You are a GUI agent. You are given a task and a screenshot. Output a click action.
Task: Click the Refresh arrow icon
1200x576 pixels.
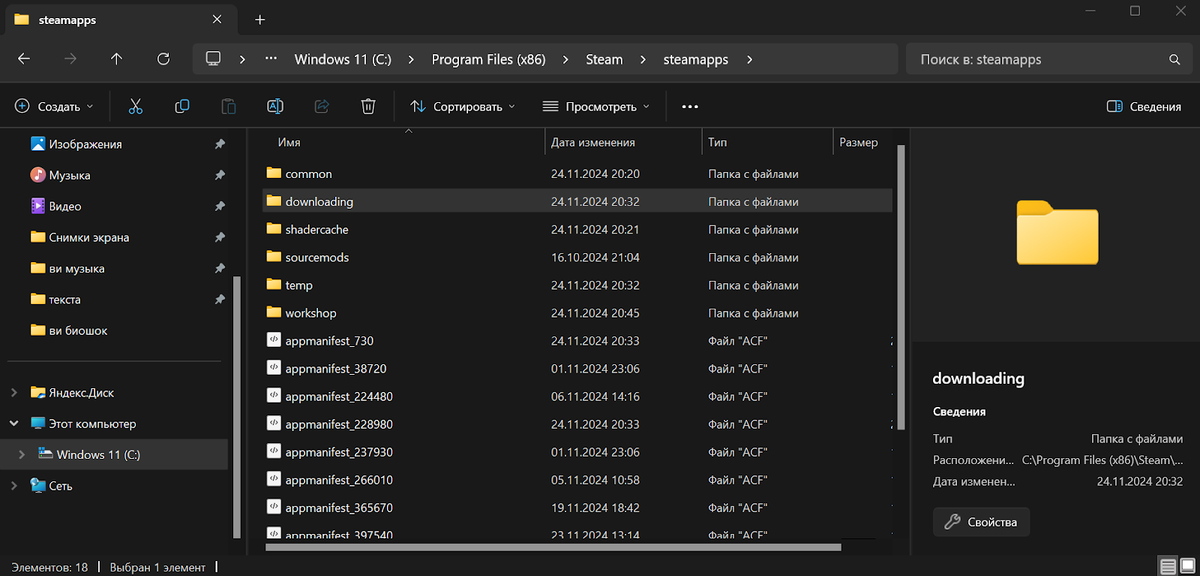click(164, 59)
